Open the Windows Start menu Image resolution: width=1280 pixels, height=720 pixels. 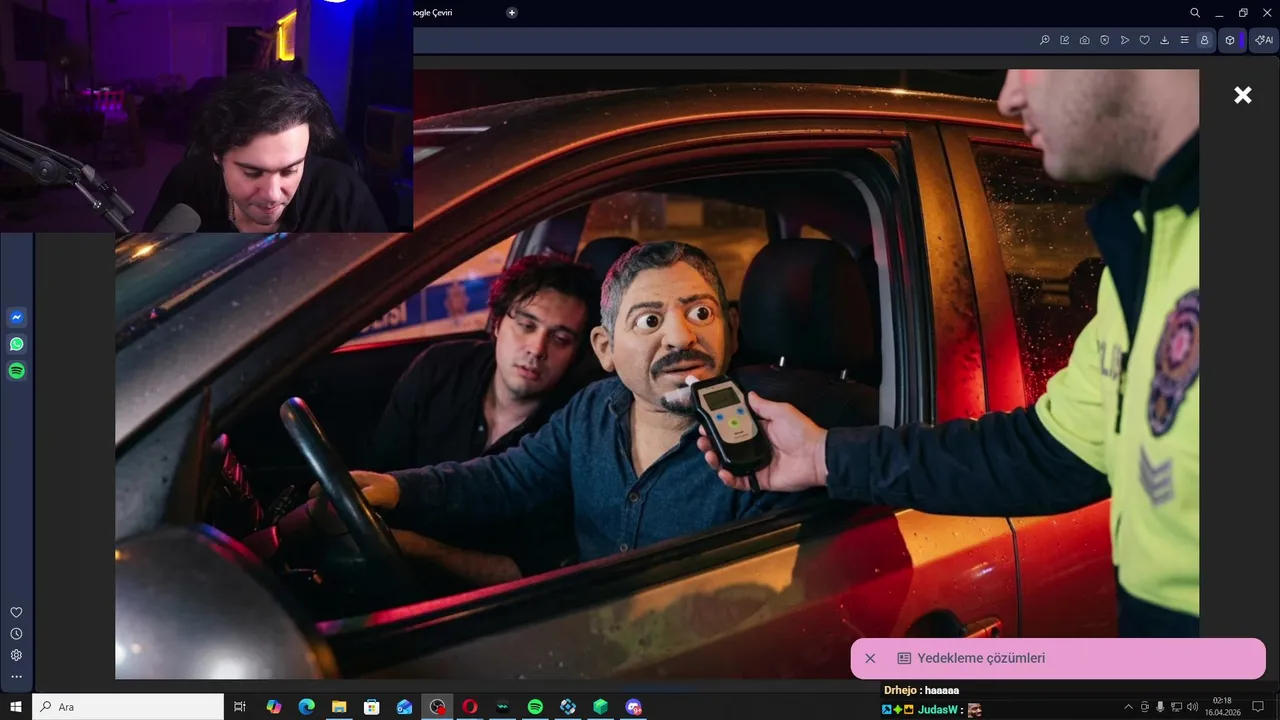16,707
